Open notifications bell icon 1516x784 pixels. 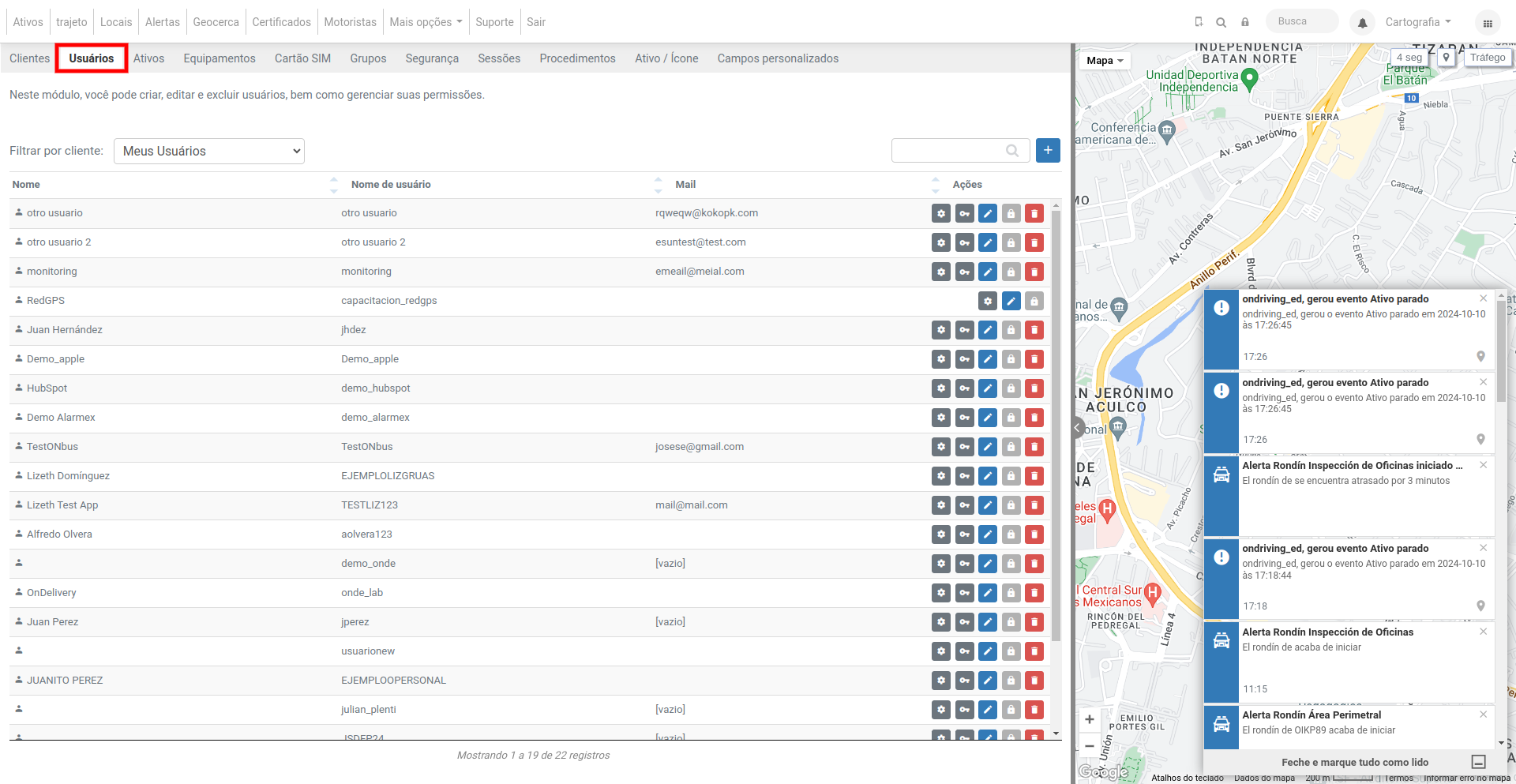click(x=1362, y=23)
